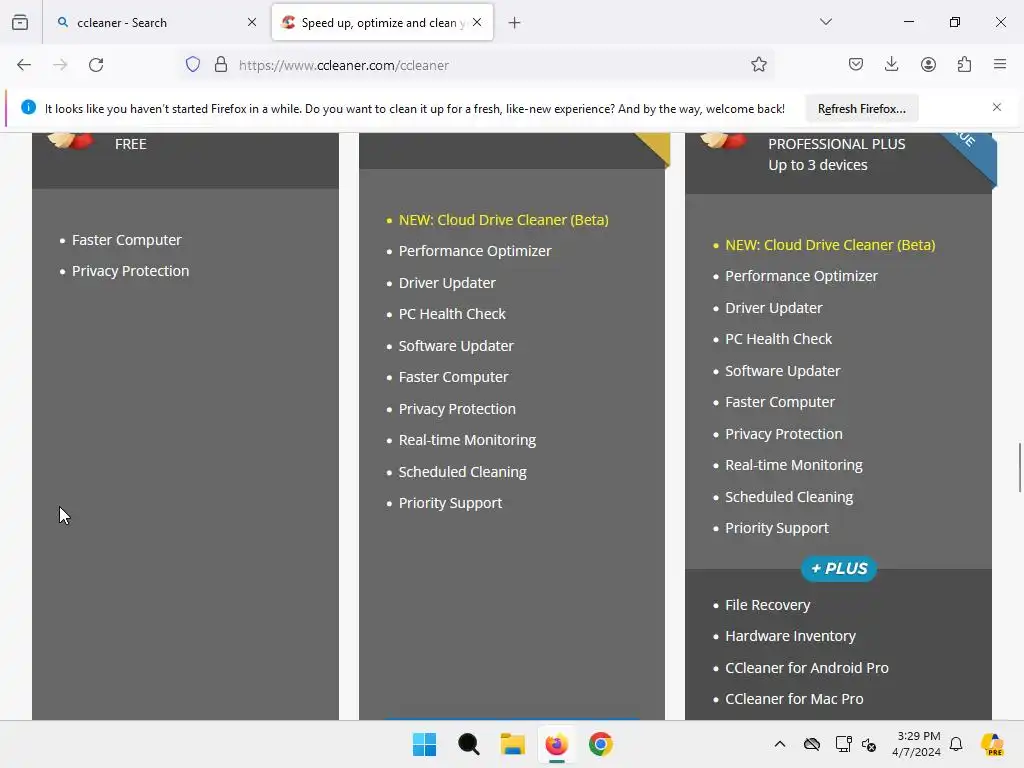Screen dimensions: 1024x768
Task: Open the clock showing 3:29 PM
Action: point(916,744)
